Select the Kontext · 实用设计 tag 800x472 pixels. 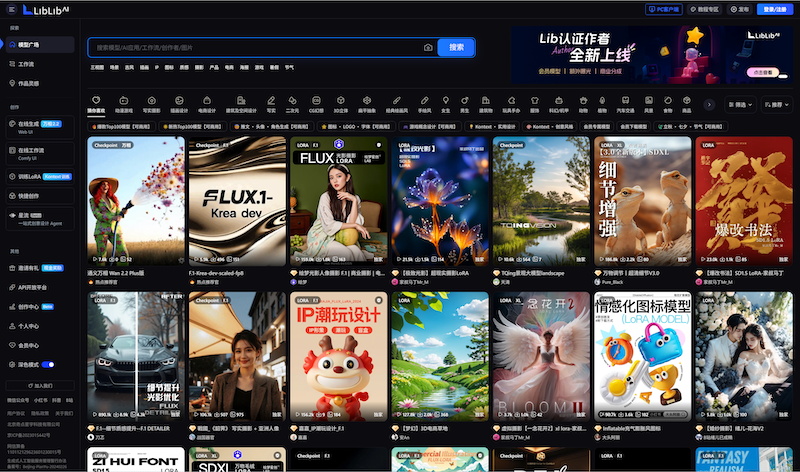tap(492, 127)
